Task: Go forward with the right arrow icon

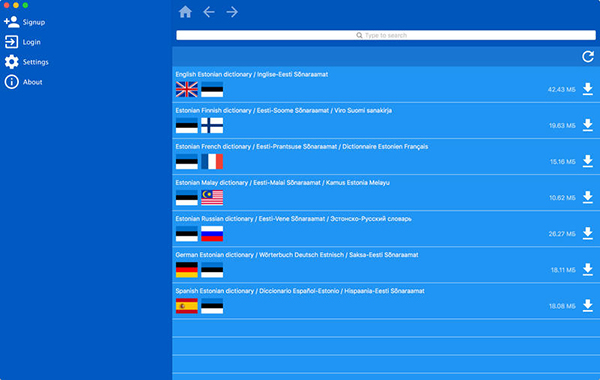Action: tap(232, 12)
